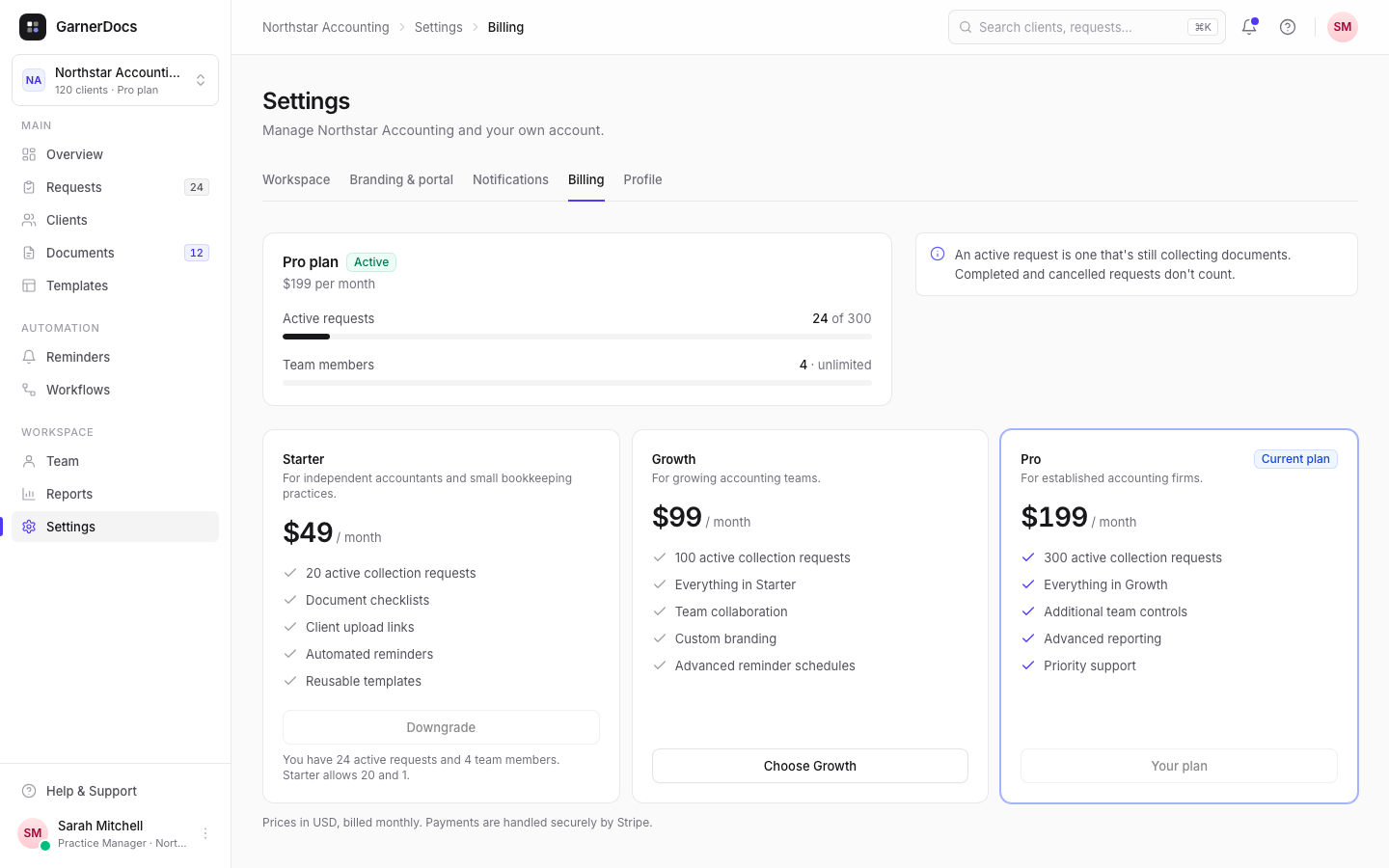Image resolution: width=1389 pixels, height=868 pixels.
Task: Open the Overview page icon
Action: point(29,154)
